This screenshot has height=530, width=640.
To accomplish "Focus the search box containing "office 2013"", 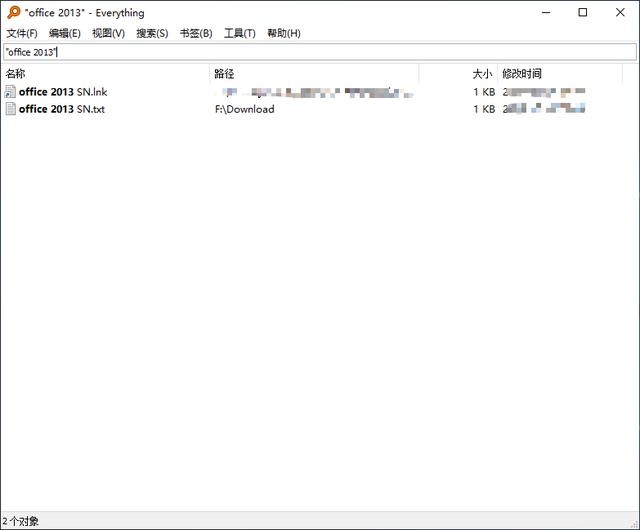I will (x=320, y=52).
